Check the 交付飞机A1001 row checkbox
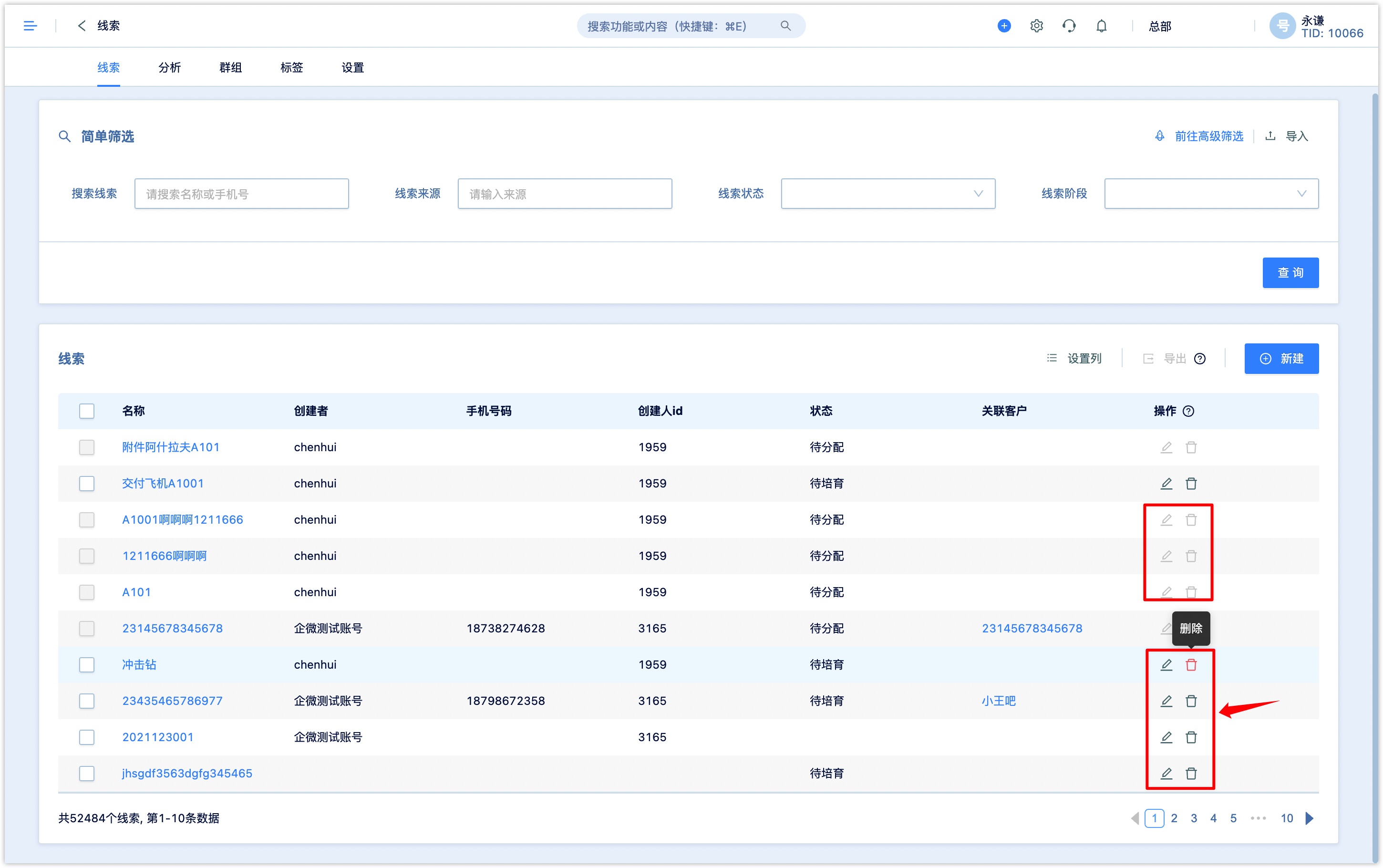 87,484
